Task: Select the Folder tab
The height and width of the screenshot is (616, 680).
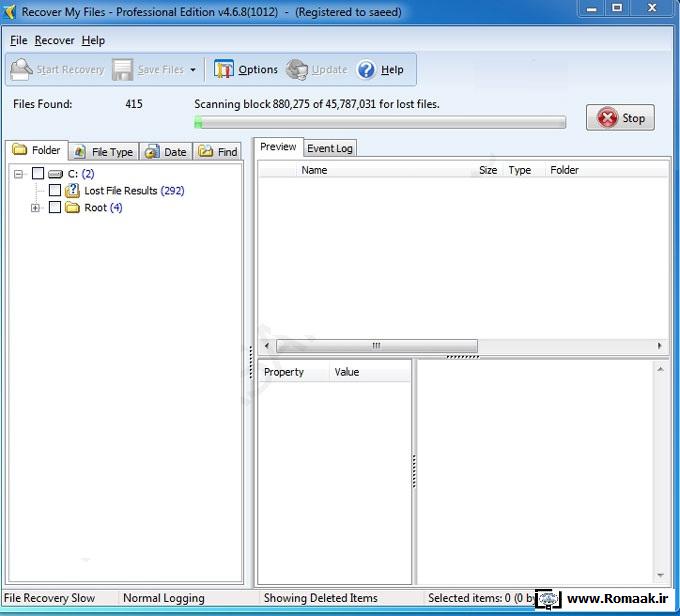Action: coord(37,150)
